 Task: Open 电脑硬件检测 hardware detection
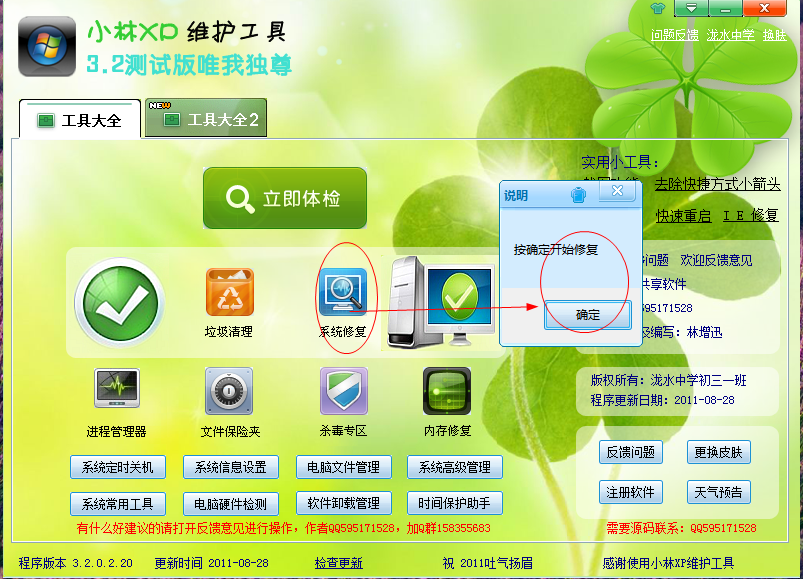(x=230, y=503)
